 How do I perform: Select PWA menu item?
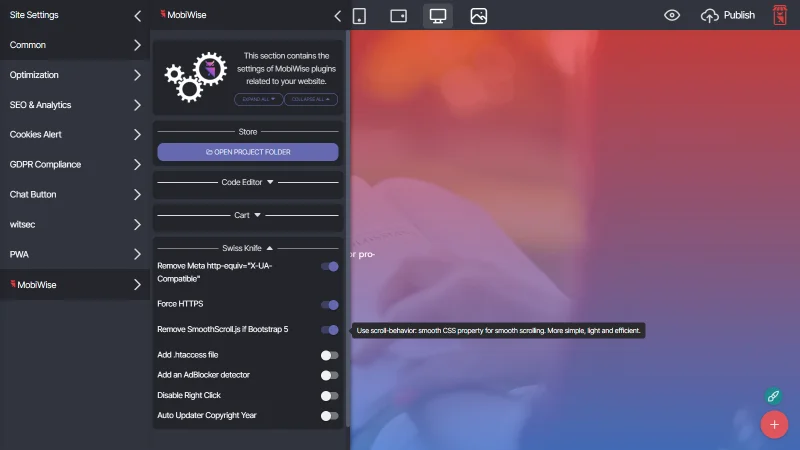click(x=75, y=254)
